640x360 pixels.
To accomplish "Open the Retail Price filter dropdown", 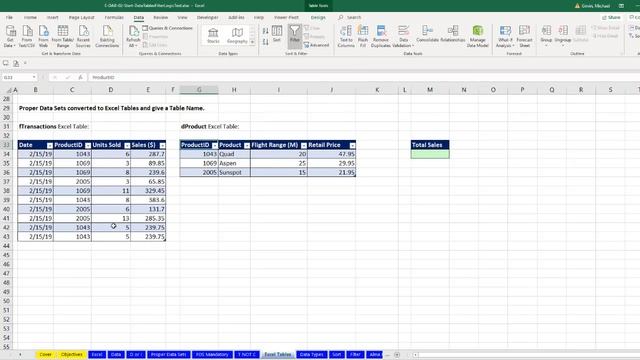I will (352, 145).
